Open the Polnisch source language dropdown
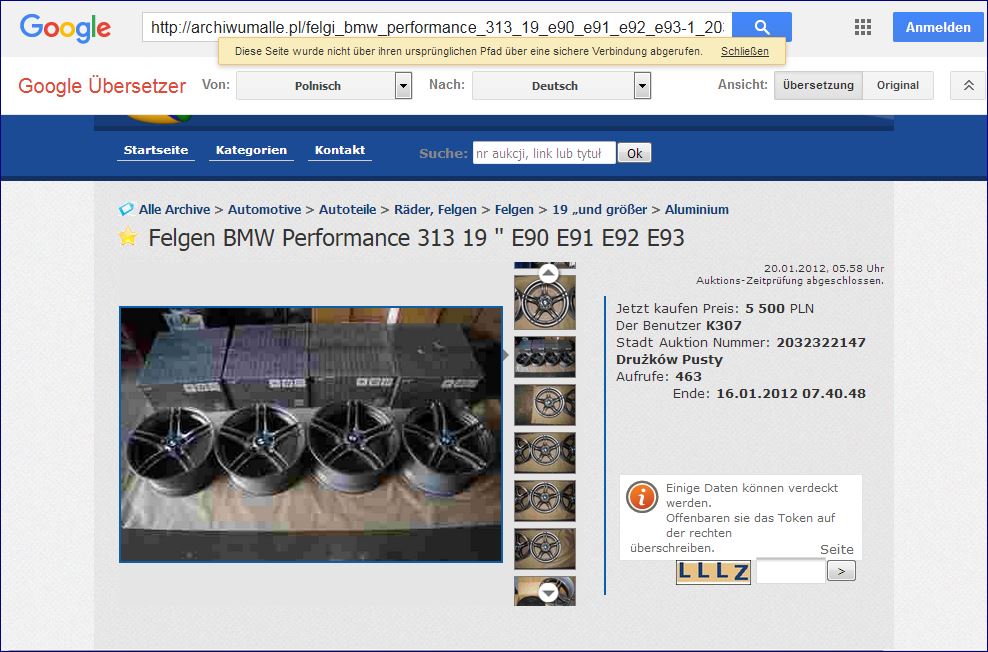 (x=325, y=86)
